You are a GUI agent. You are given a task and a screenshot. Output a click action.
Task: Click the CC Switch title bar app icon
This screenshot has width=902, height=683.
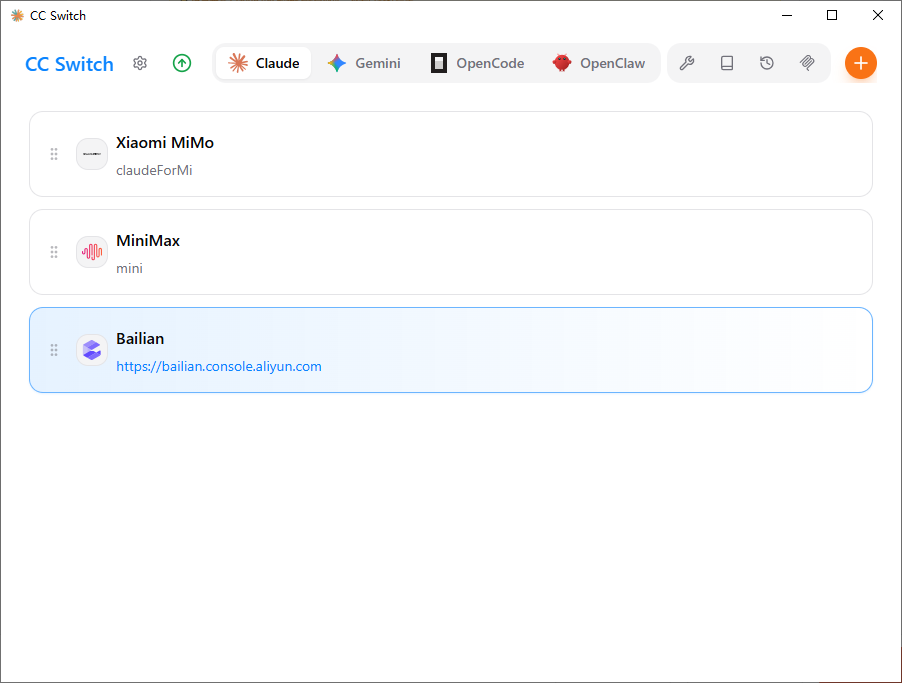coord(17,16)
